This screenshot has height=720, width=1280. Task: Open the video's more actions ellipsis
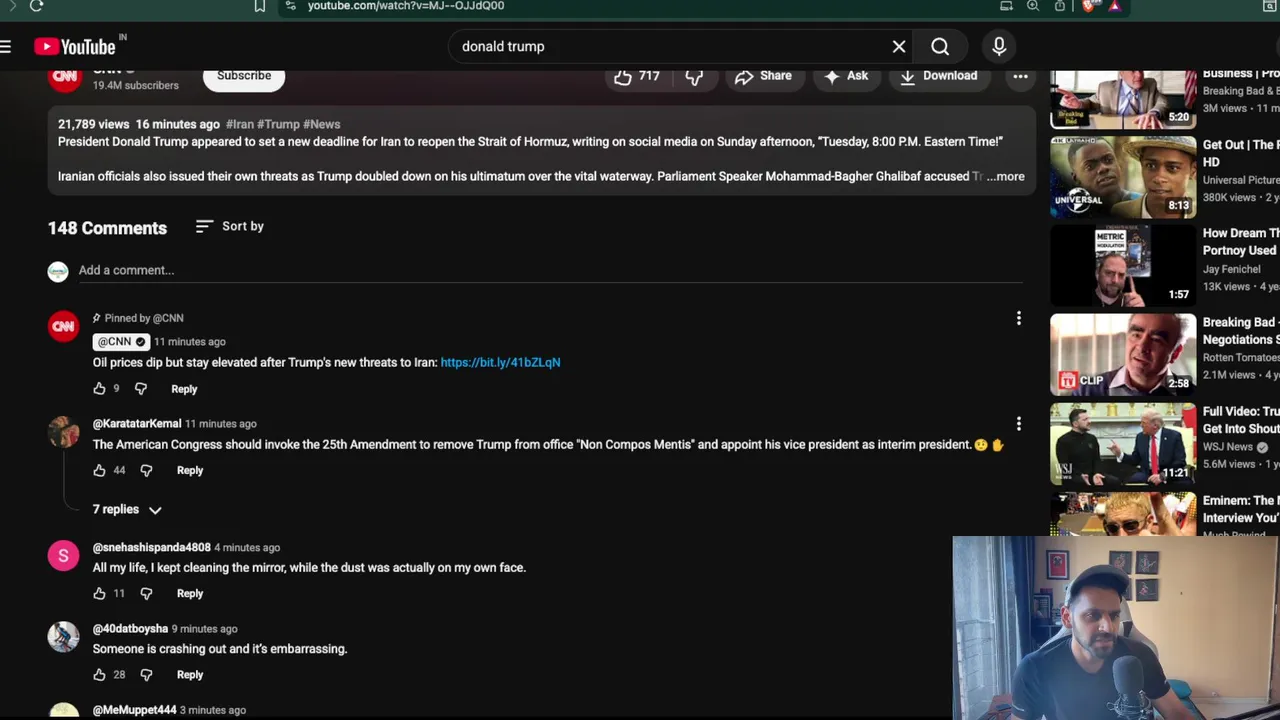click(x=1020, y=76)
